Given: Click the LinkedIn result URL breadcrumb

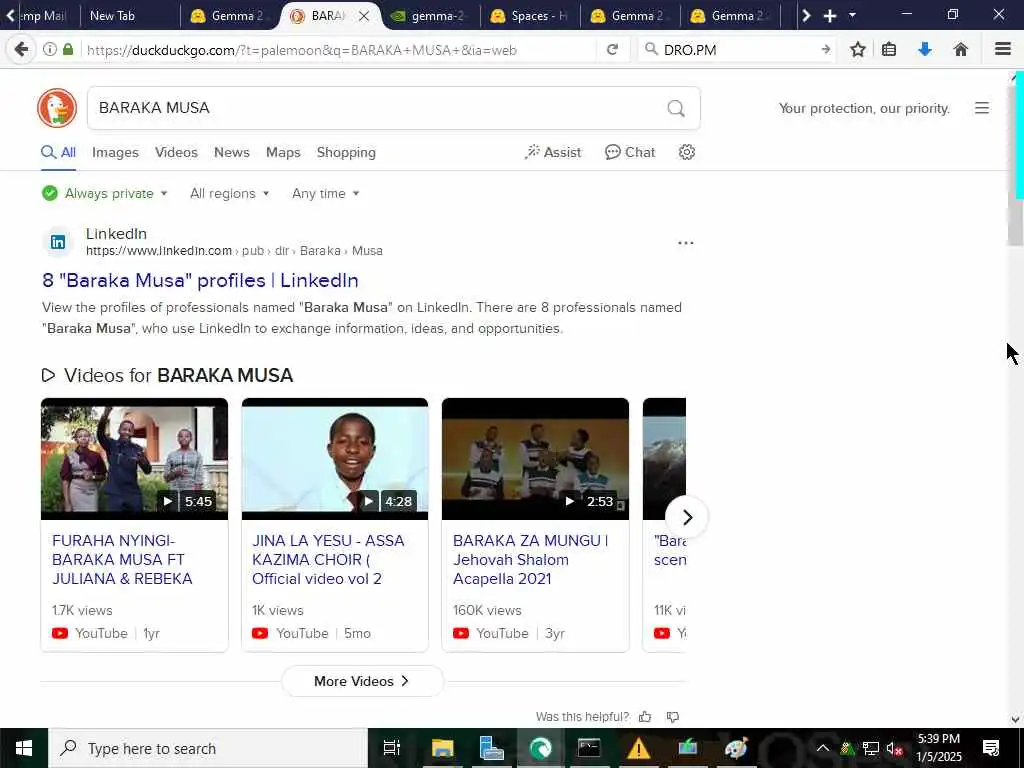Looking at the screenshot, I should point(234,251).
